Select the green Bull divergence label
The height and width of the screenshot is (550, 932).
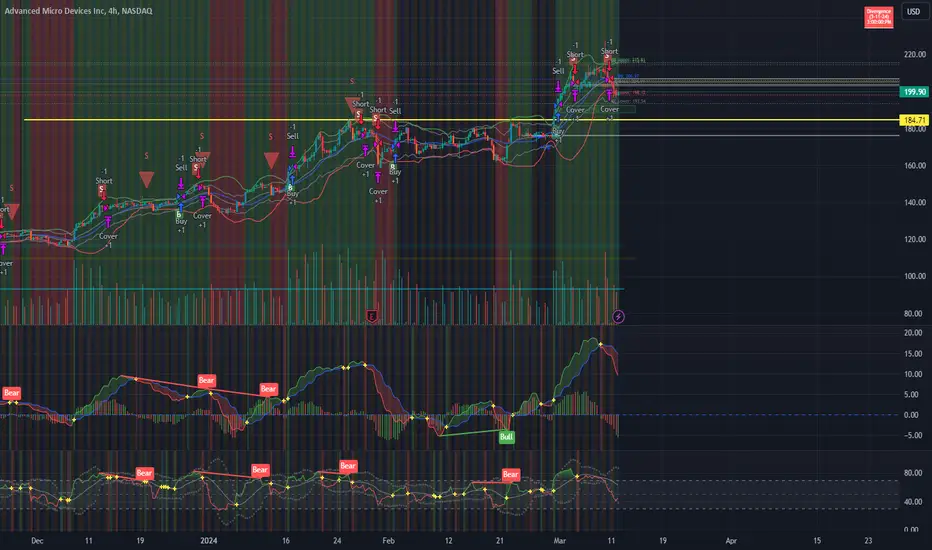(x=506, y=437)
